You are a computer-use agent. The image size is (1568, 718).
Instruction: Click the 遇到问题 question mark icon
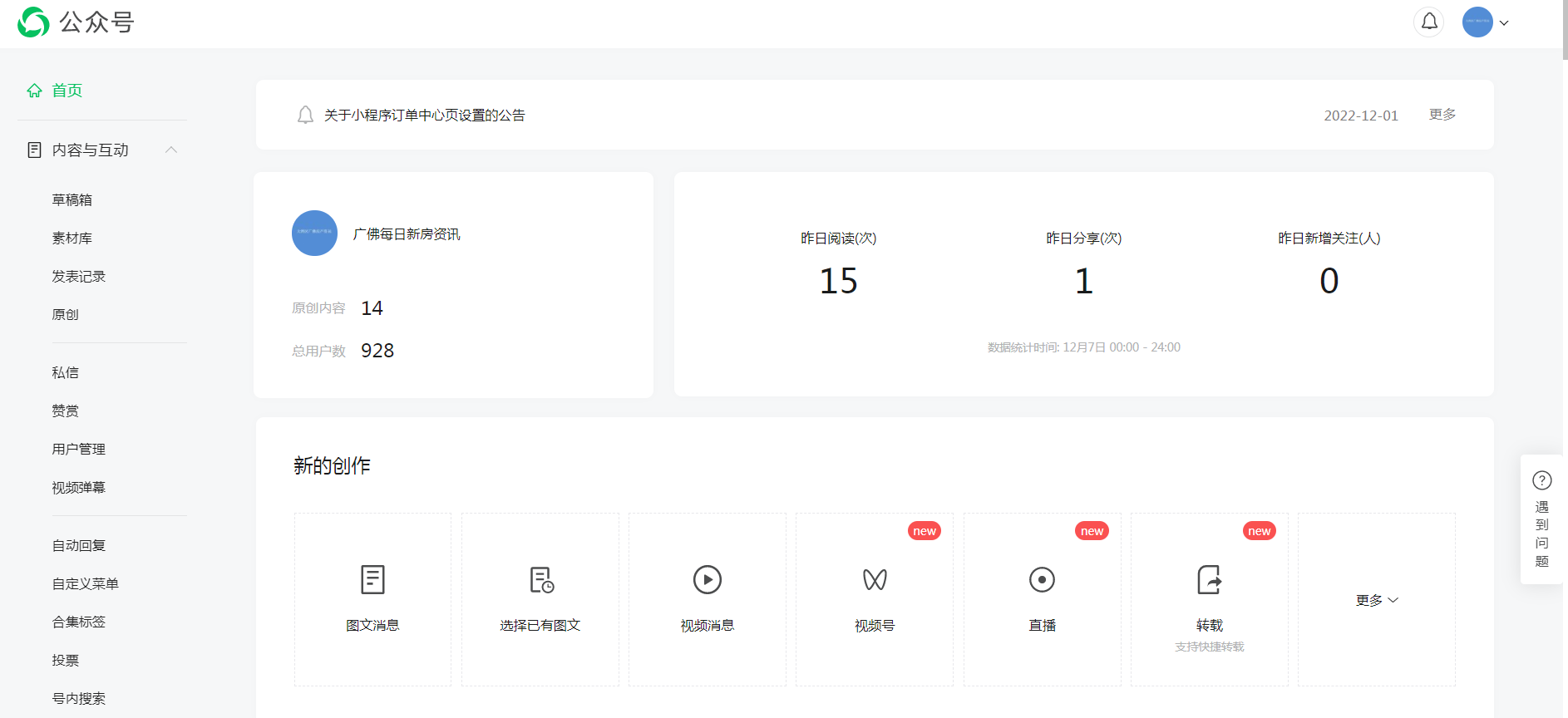pyautogui.click(x=1542, y=480)
